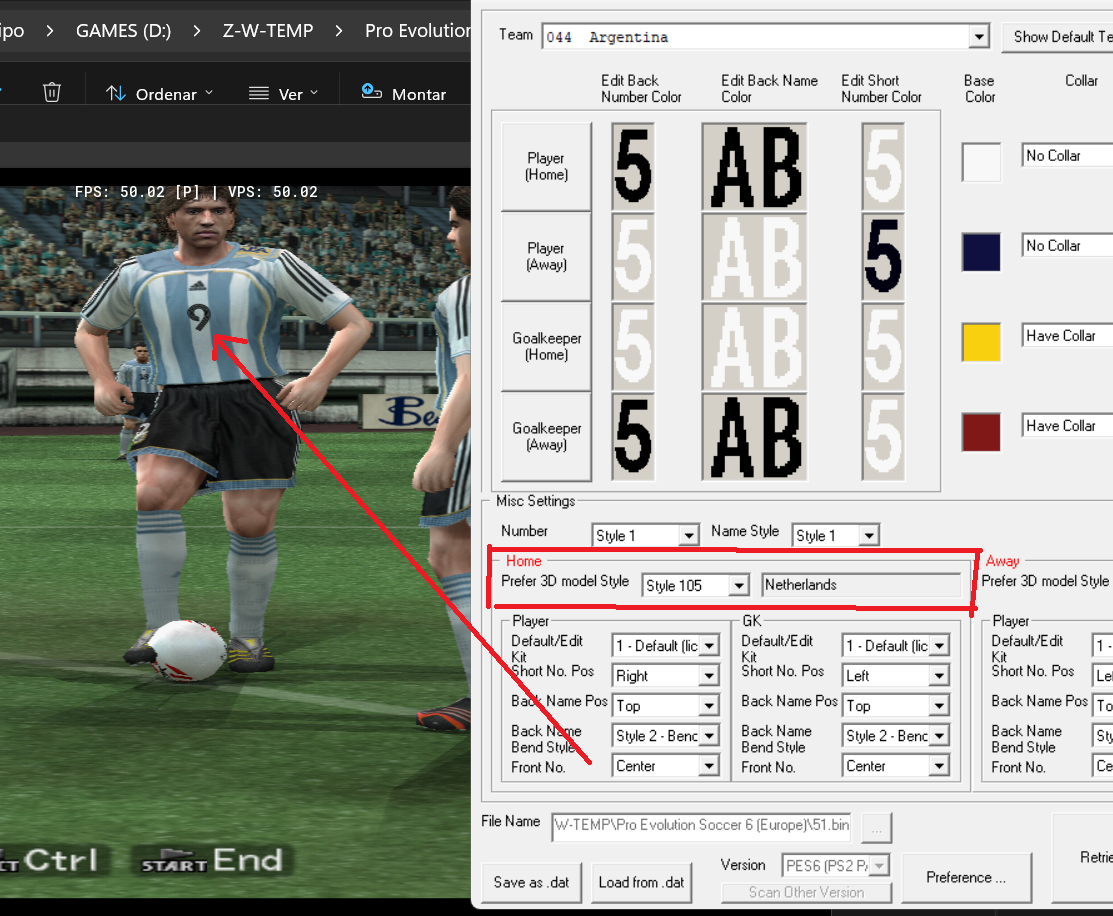Click the File Name path field
This screenshot has height=916, width=1113.
[701, 825]
